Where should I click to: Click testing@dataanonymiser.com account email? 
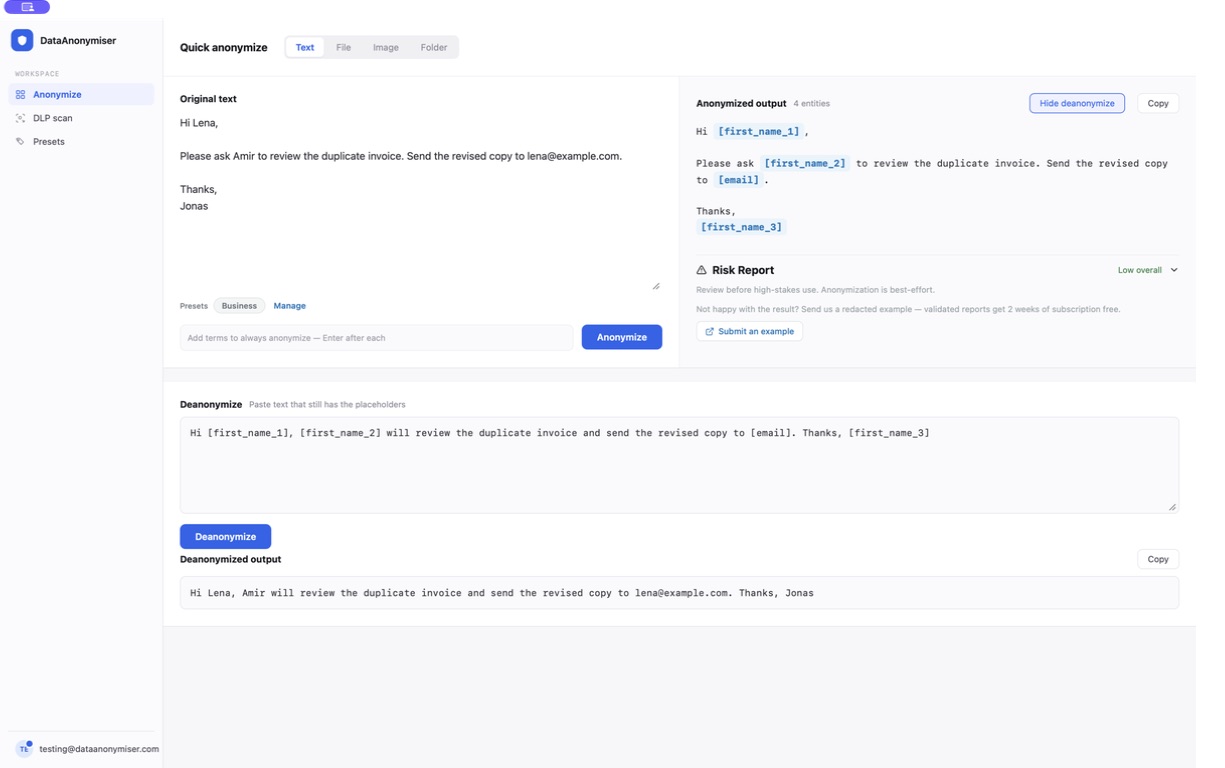pyautogui.click(x=99, y=749)
